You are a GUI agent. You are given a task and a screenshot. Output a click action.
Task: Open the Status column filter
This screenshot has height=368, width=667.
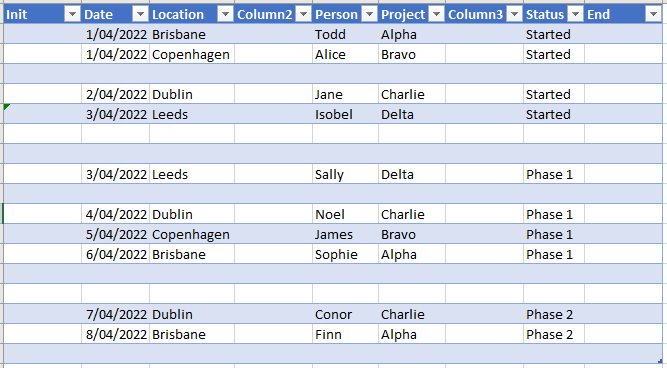tap(575, 15)
